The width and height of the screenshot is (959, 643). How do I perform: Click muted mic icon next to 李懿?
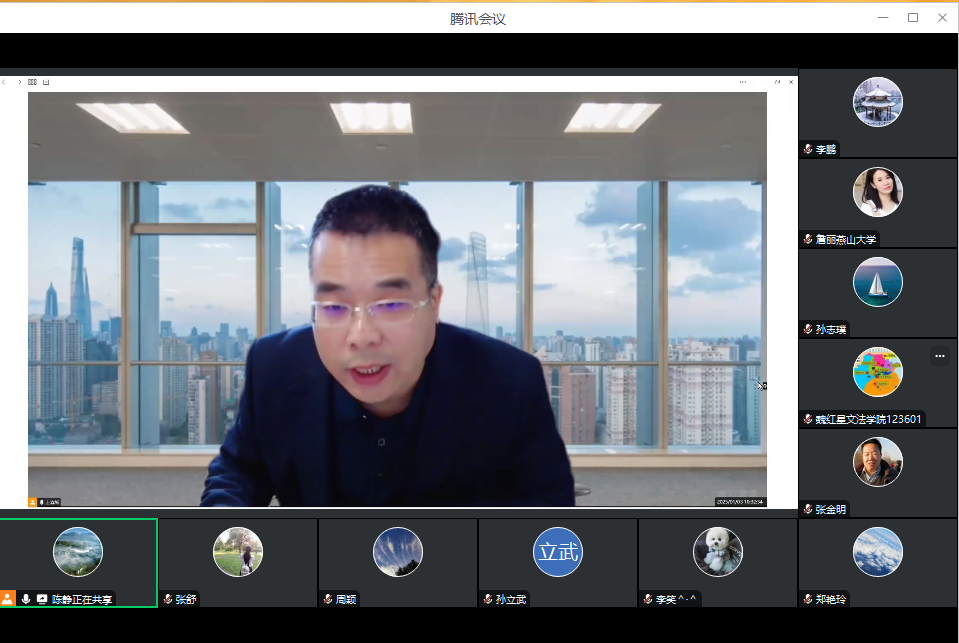pos(808,149)
